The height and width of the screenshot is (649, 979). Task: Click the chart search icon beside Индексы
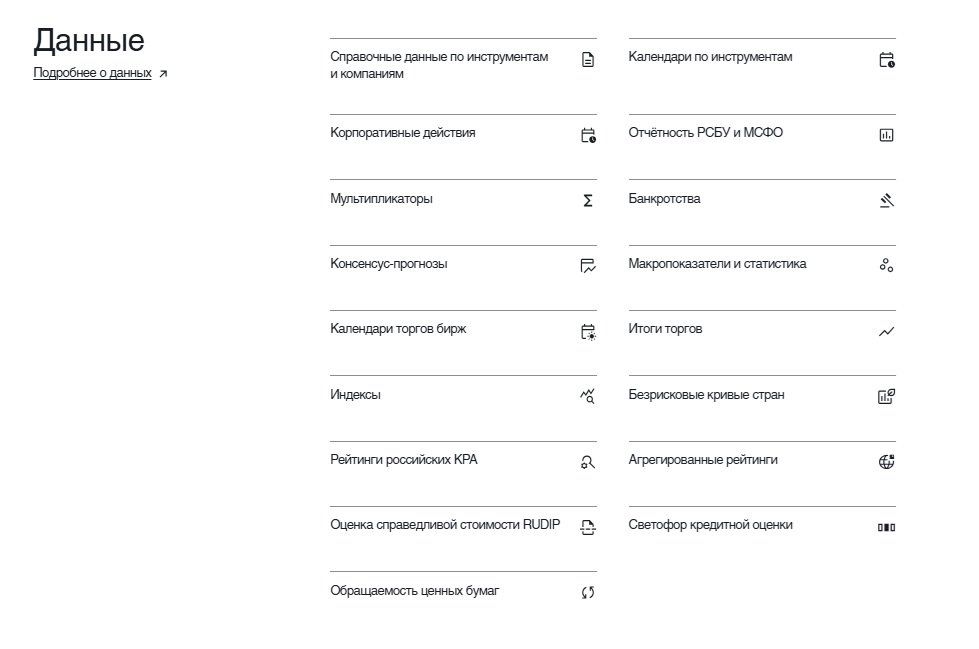tap(588, 396)
